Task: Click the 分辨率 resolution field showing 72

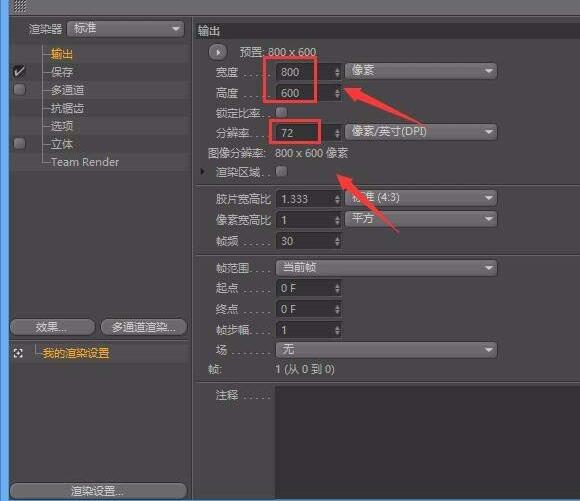Action: 304,132
